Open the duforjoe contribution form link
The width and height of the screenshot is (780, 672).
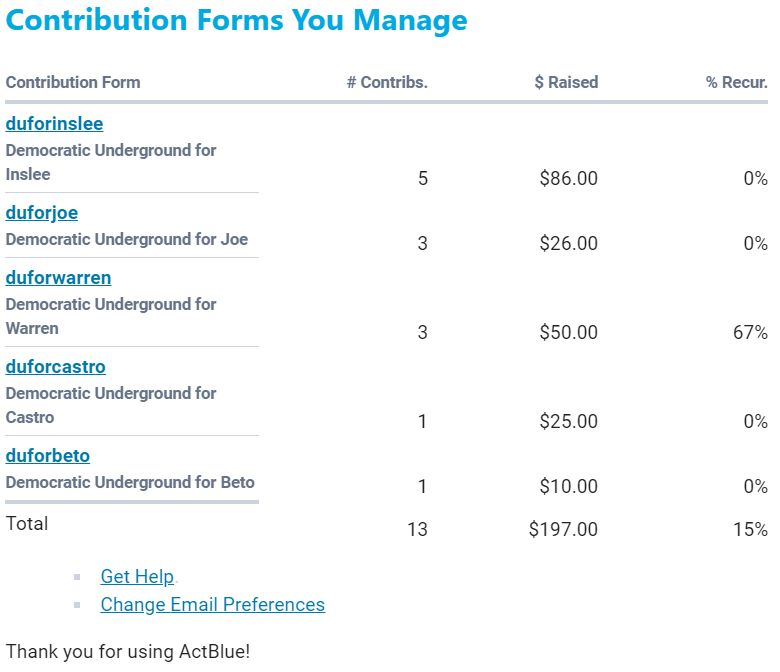[41, 213]
